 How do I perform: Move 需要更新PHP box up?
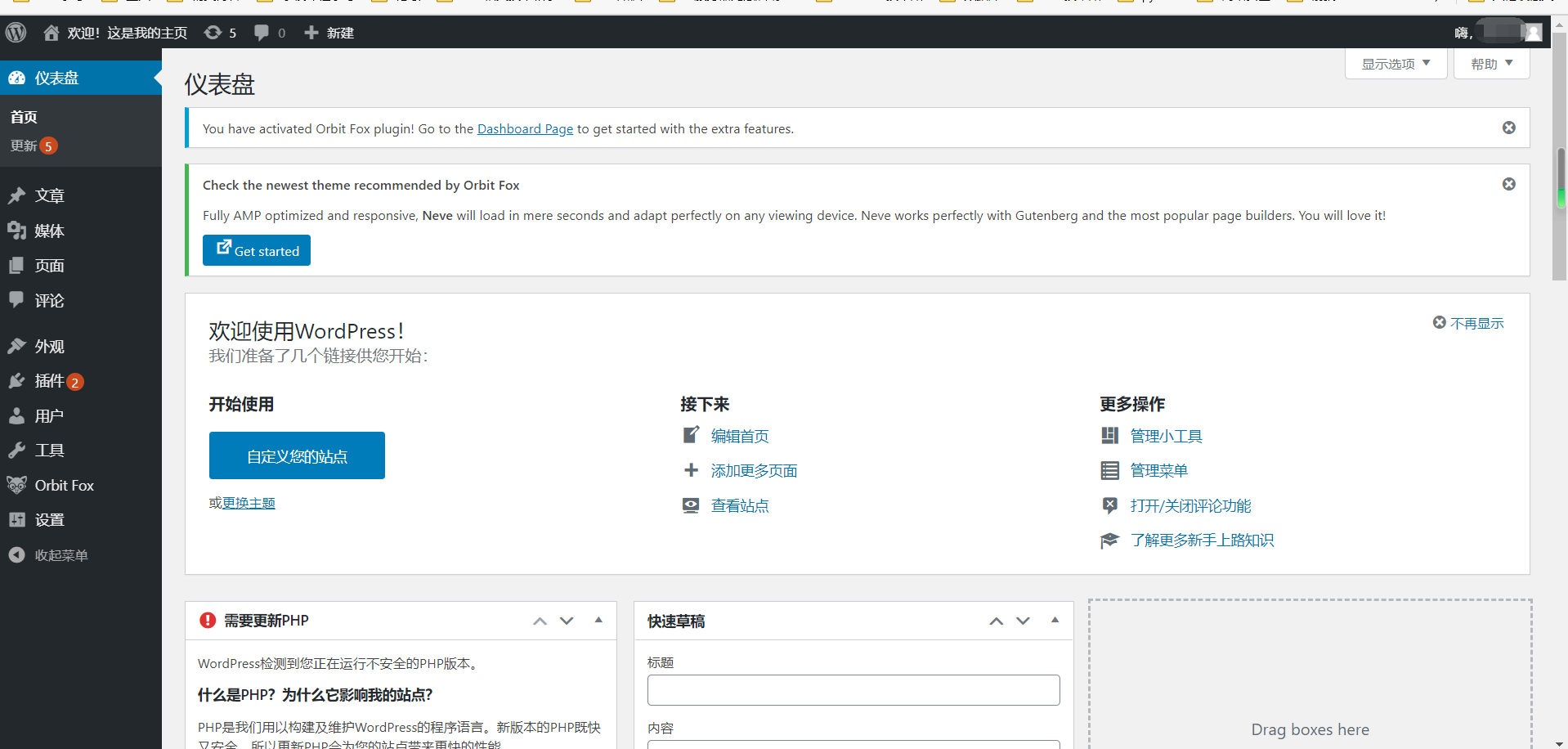(x=540, y=621)
